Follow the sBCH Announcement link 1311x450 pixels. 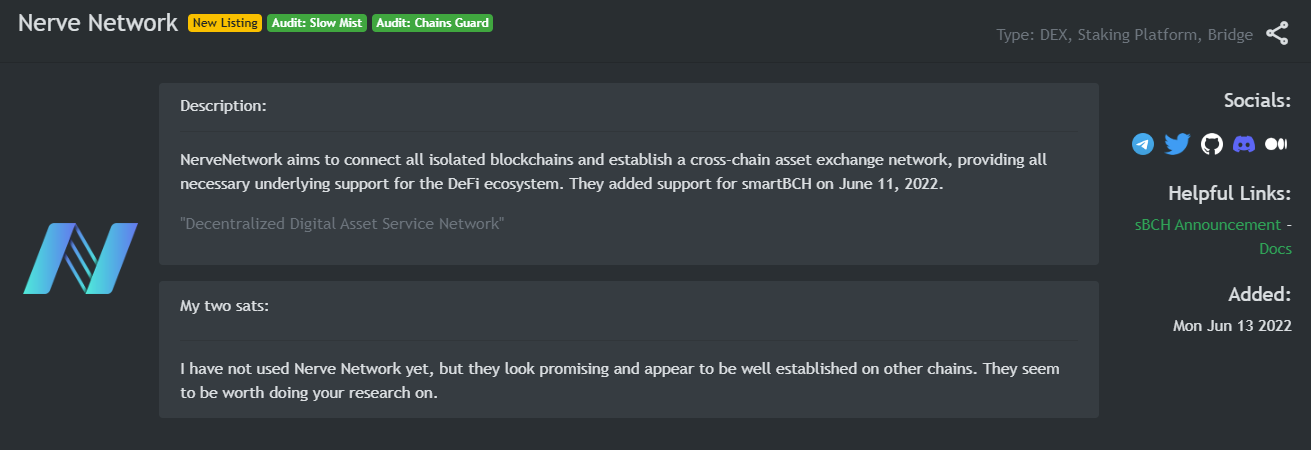click(1207, 225)
